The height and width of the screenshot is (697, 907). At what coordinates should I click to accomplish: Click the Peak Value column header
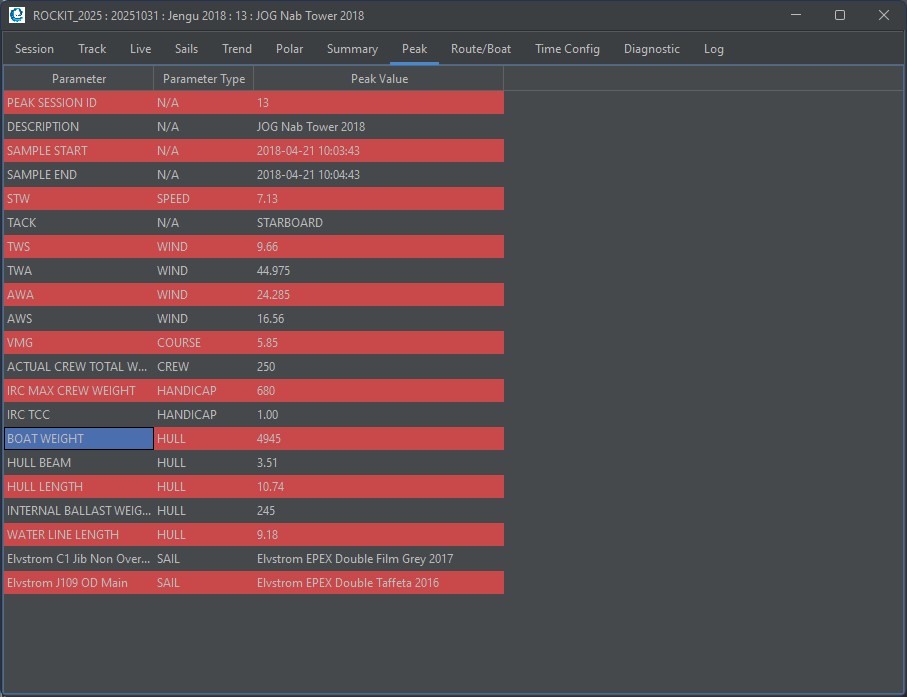click(378, 79)
